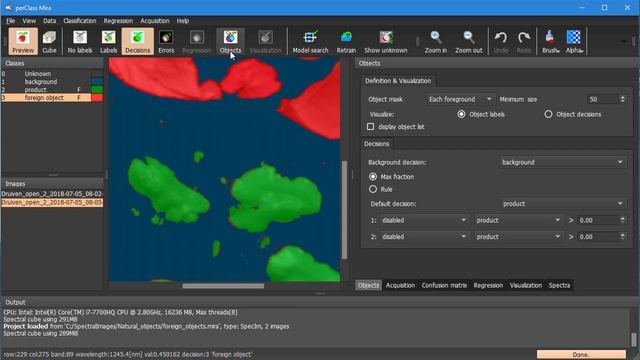
Task: Select the product class row
Action: tap(52, 89)
